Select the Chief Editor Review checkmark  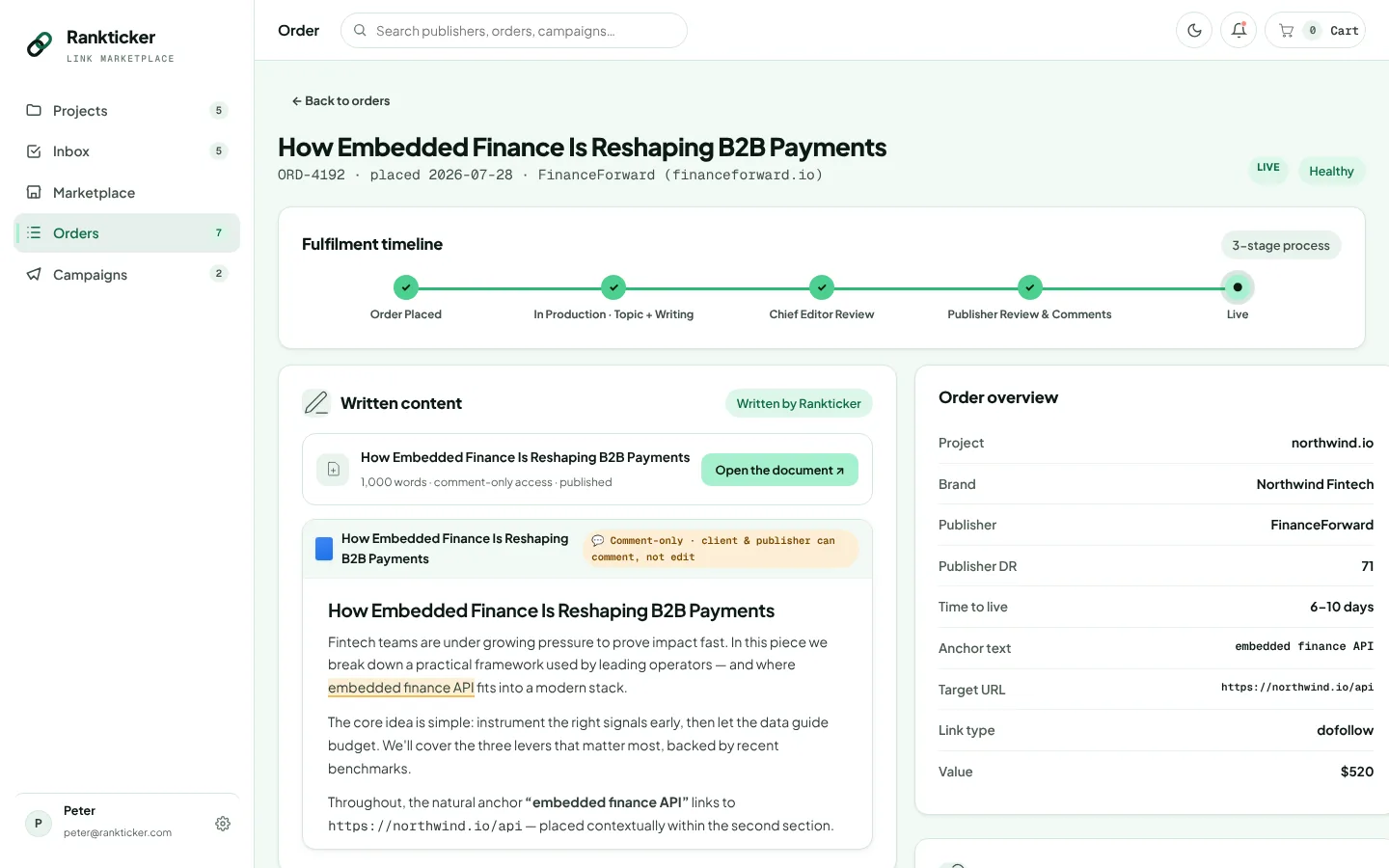822,287
